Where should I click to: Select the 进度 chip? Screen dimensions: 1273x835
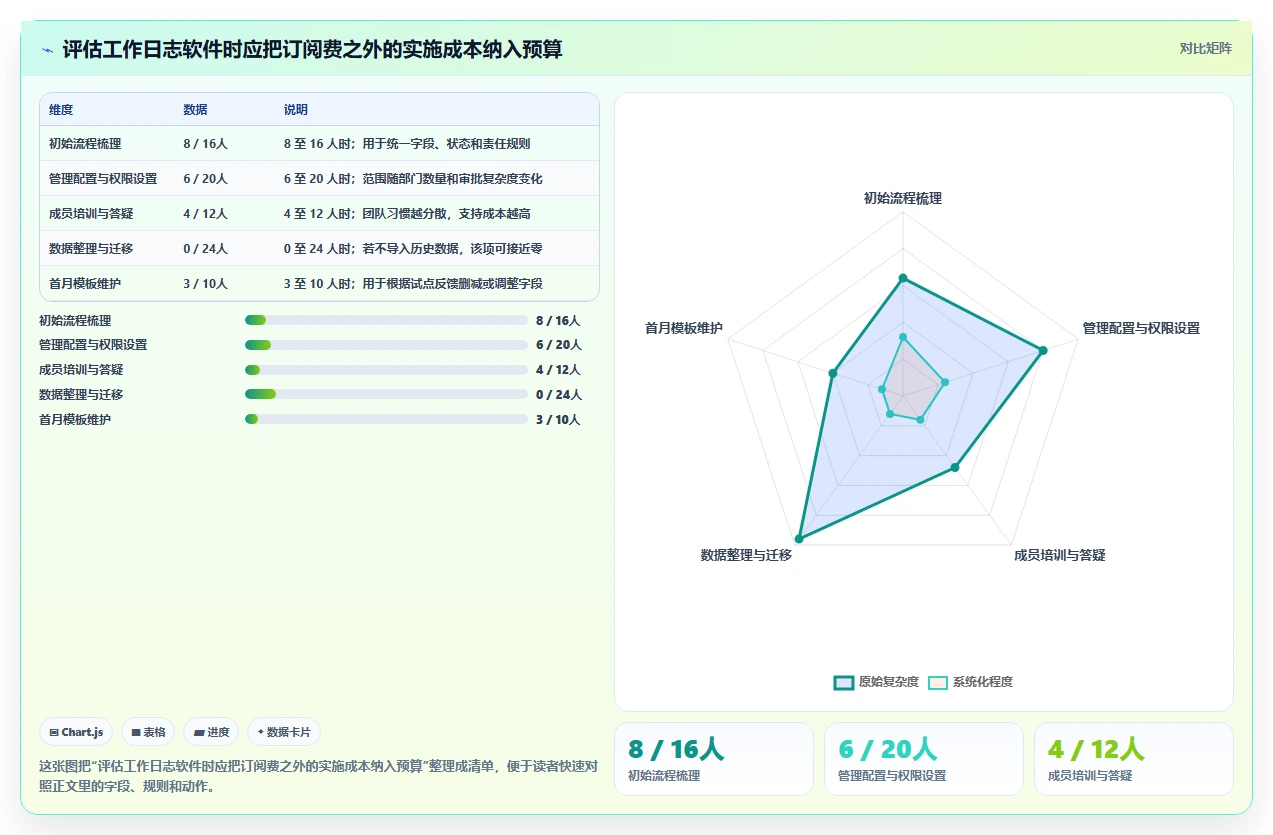pos(211,732)
